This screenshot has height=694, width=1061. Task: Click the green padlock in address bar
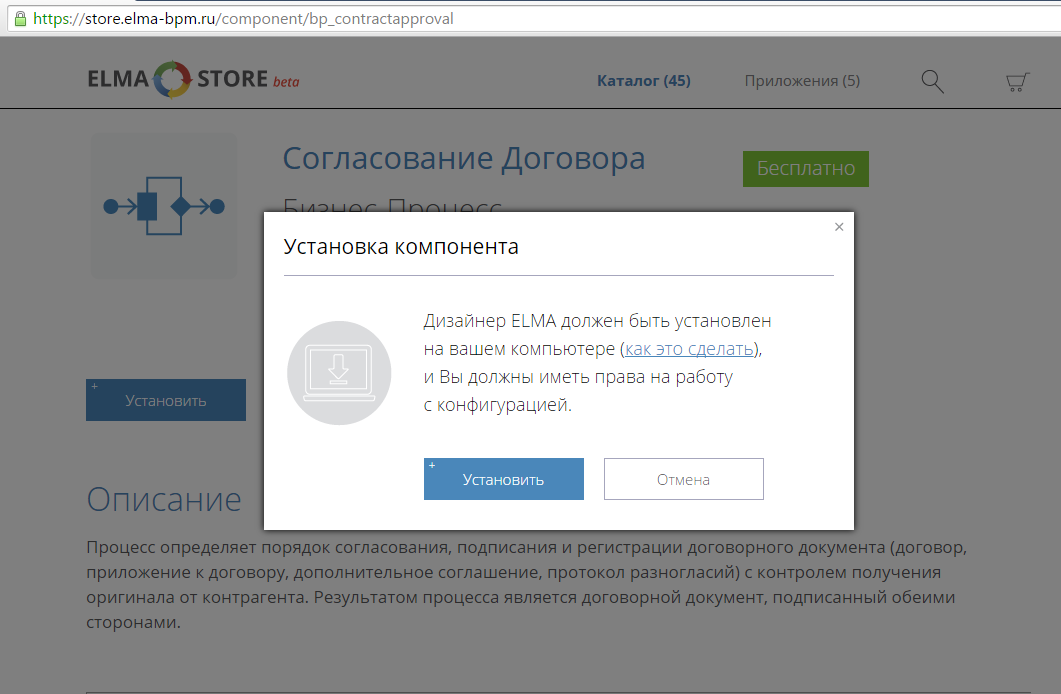[x=20, y=18]
